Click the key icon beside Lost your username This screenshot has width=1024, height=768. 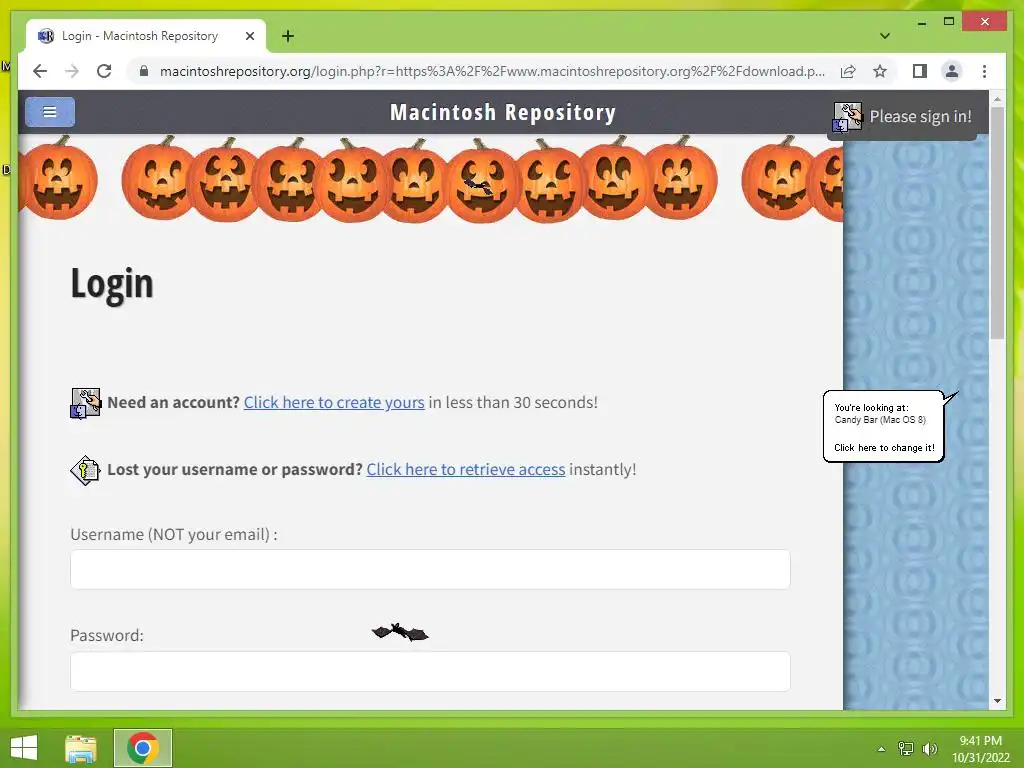click(x=85, y=470)
